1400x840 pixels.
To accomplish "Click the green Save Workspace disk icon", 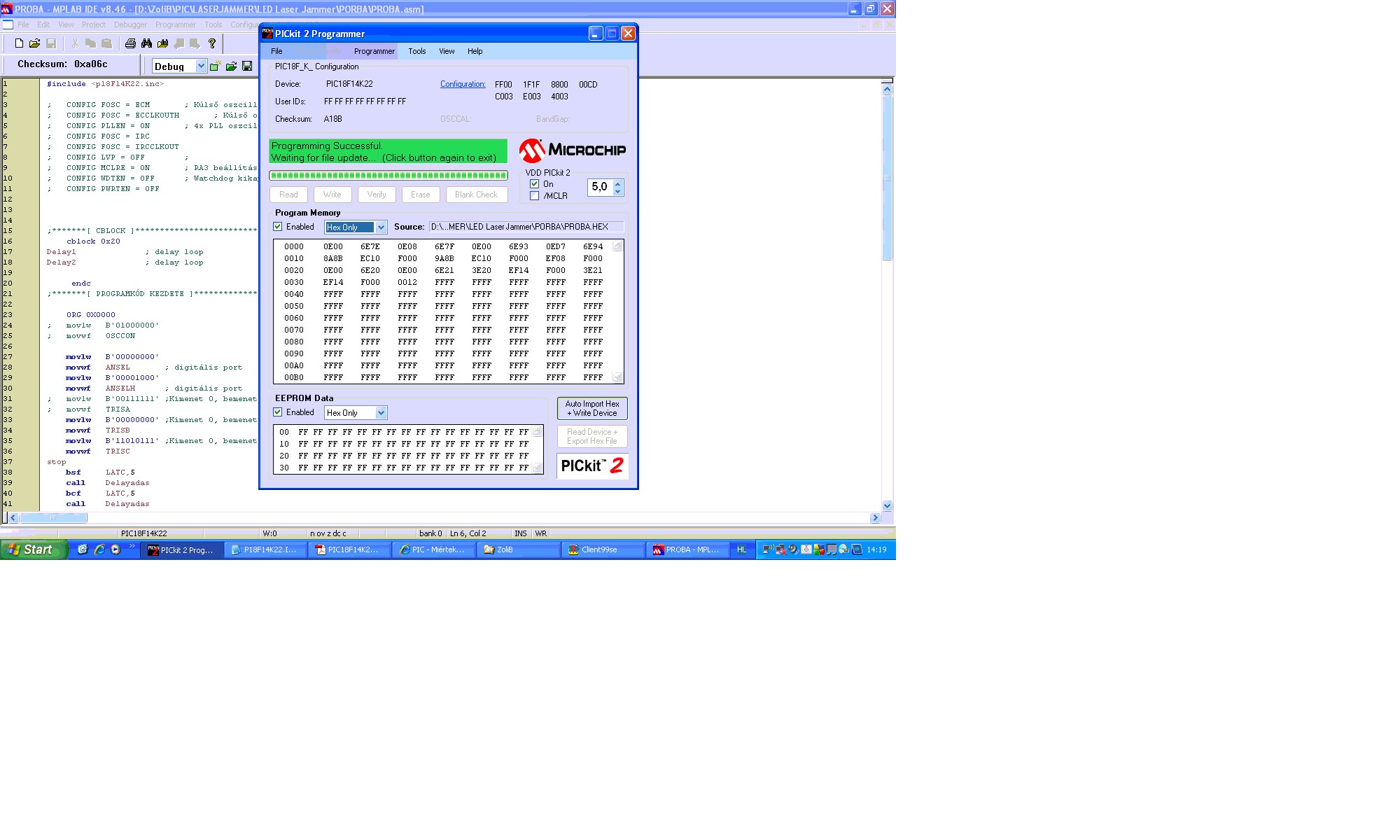I will pos(247,66).
